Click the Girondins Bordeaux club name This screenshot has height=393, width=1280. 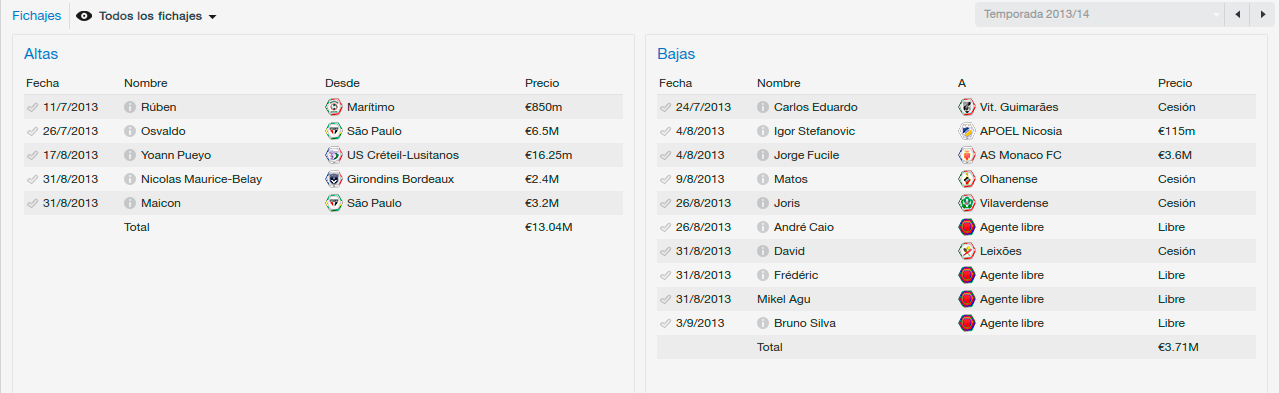pyautogui.click(x=401, y=179)
